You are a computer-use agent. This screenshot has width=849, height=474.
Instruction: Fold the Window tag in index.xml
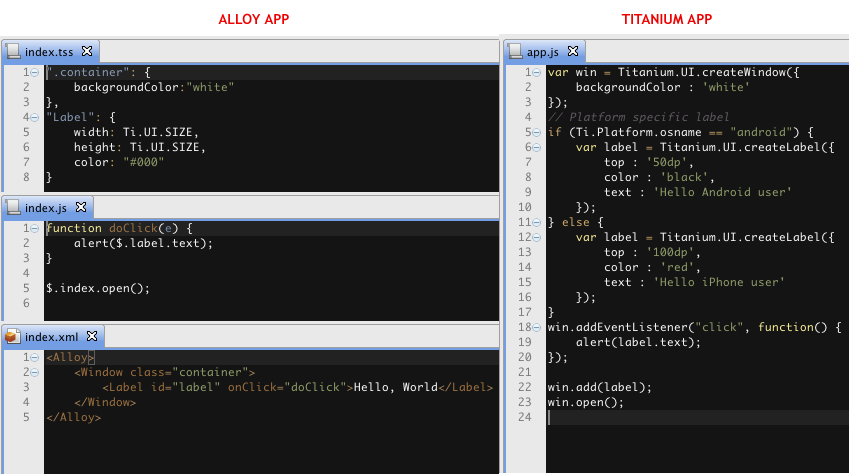(x=35, y=373)
